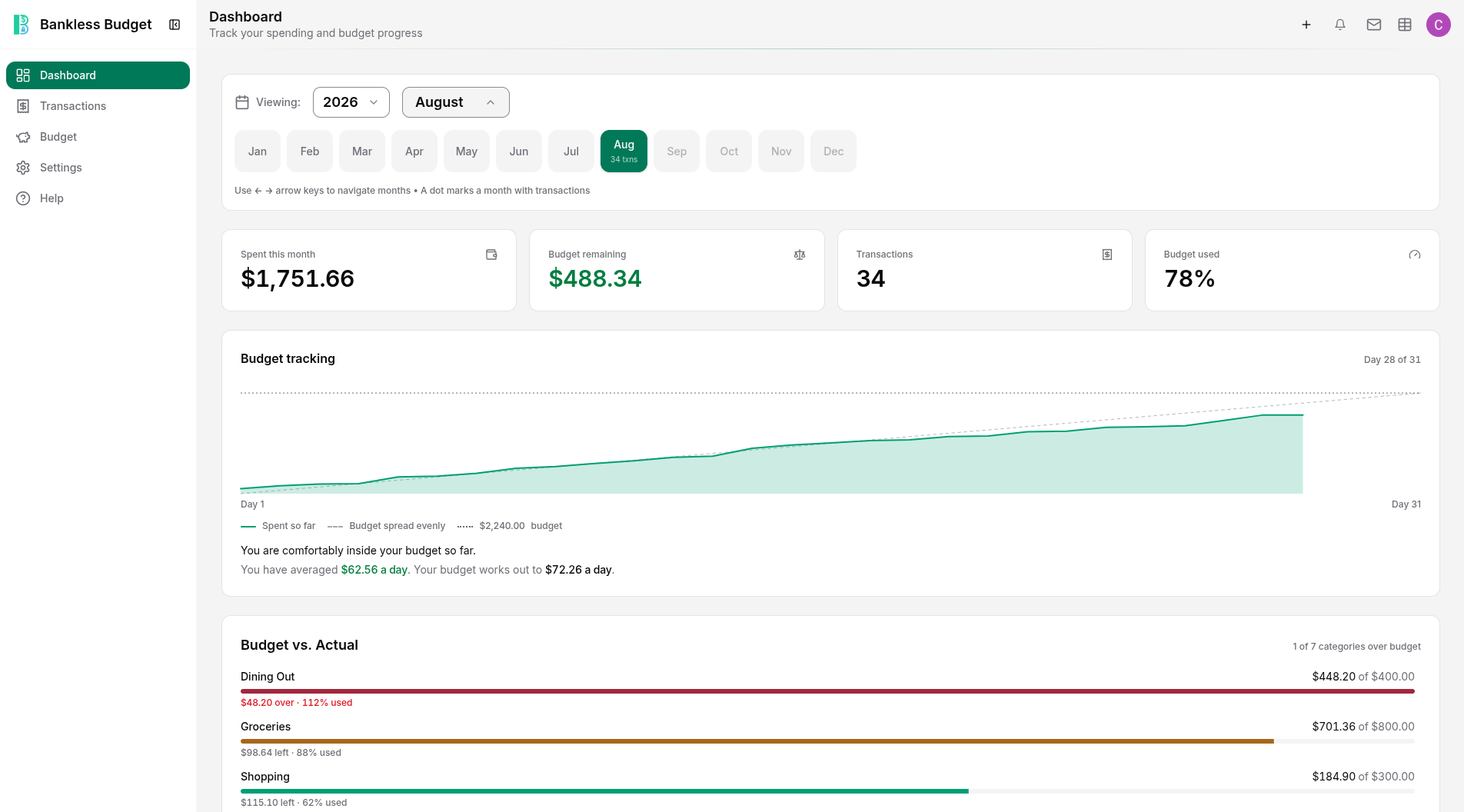Click the $62.56 a day average text
The image size is (1464, 812).
374,570
